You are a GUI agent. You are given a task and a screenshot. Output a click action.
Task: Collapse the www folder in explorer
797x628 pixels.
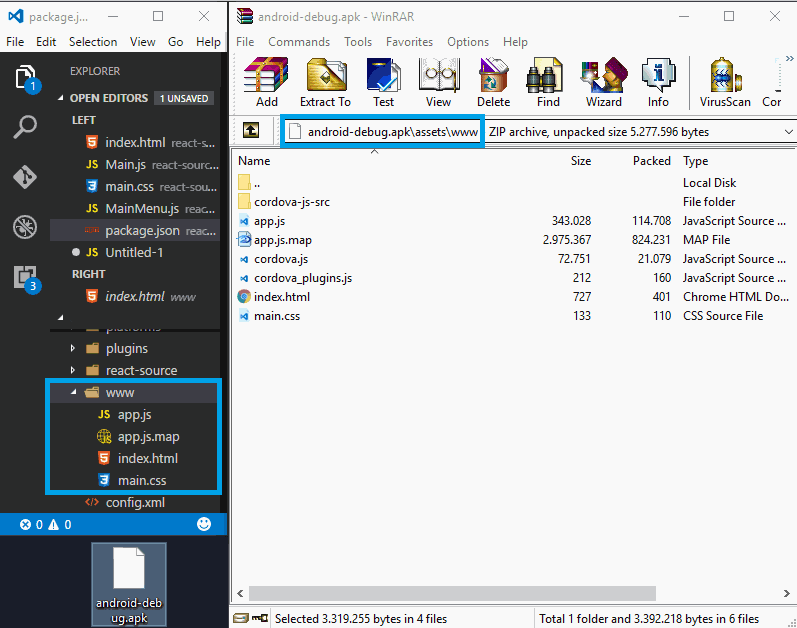tap(74, 392)
